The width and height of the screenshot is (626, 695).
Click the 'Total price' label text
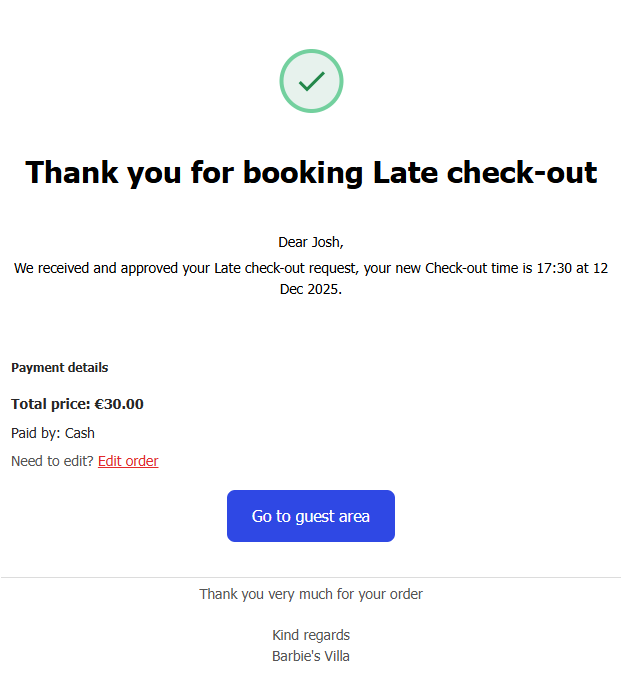(50, 405)
